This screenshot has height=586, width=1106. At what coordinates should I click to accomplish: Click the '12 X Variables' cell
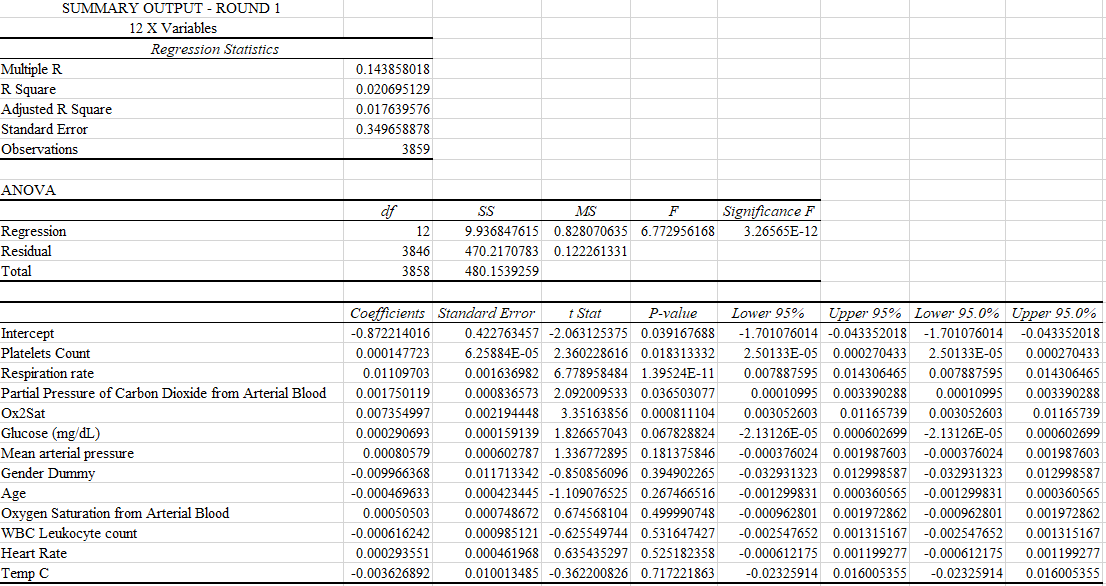(171, 28)
